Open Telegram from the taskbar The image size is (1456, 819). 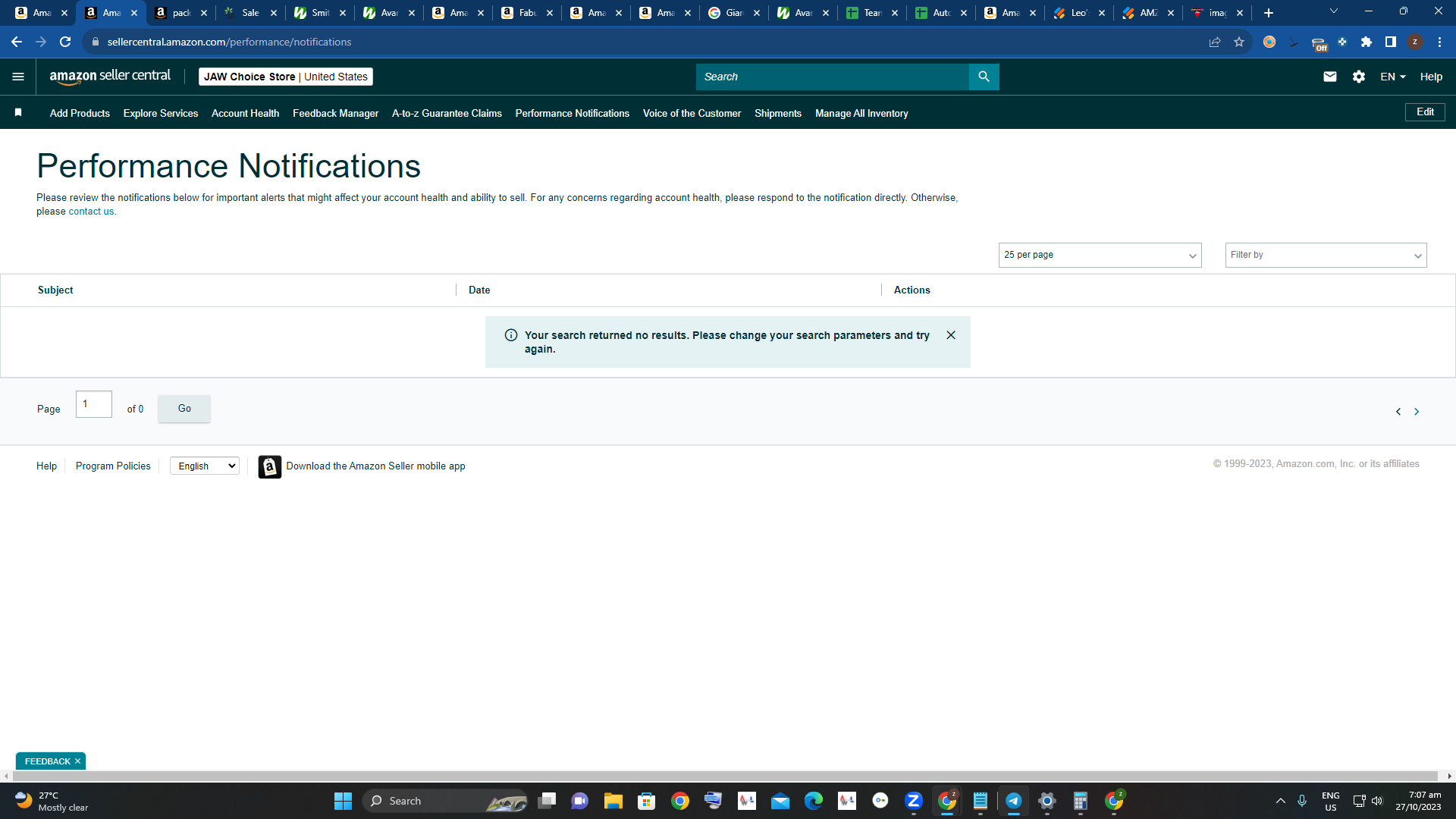pyautogui.click(x=1013, y=801)
